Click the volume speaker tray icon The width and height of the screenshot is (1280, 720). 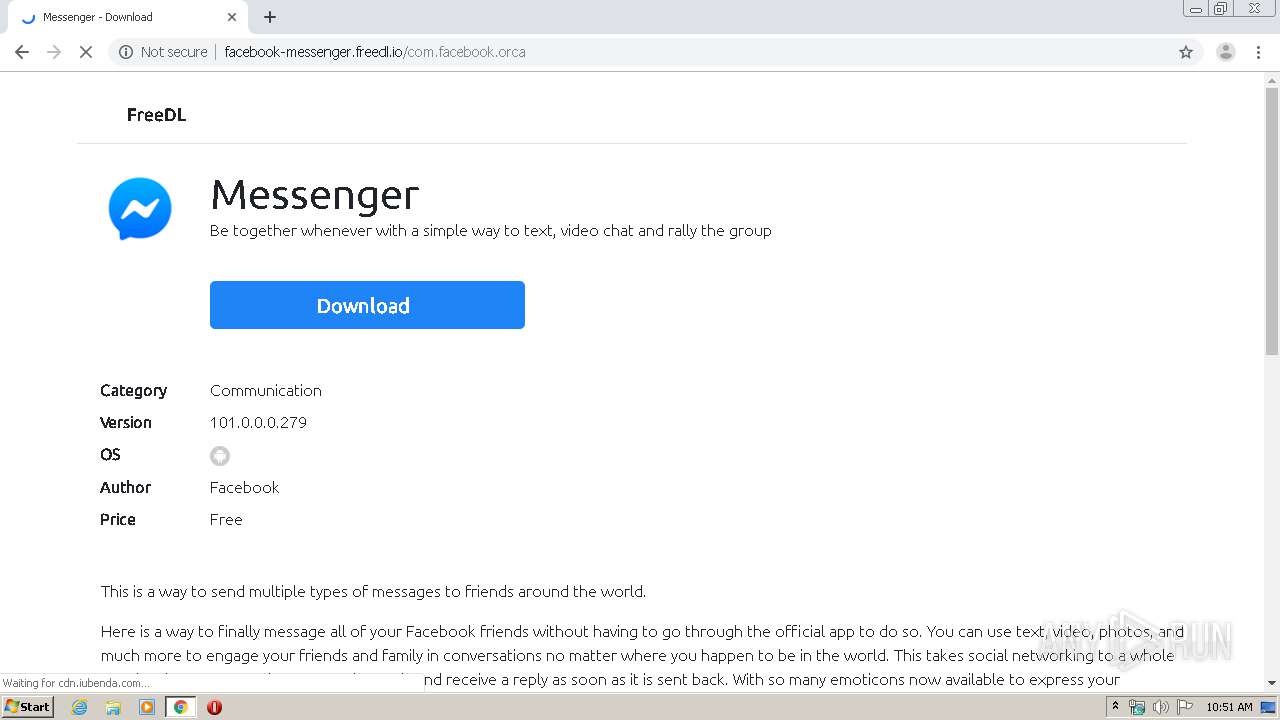pos(1160,707)
